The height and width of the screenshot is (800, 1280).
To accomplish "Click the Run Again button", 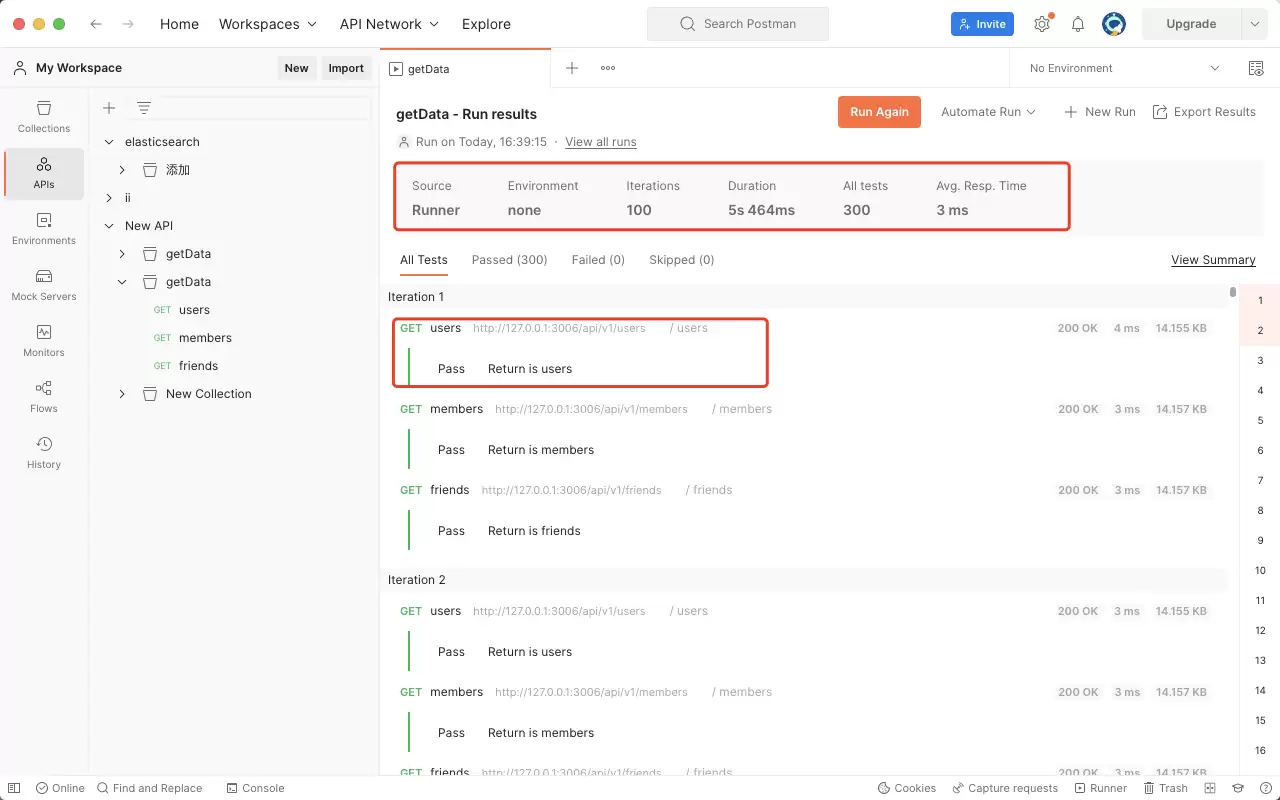I will (879, 112).
